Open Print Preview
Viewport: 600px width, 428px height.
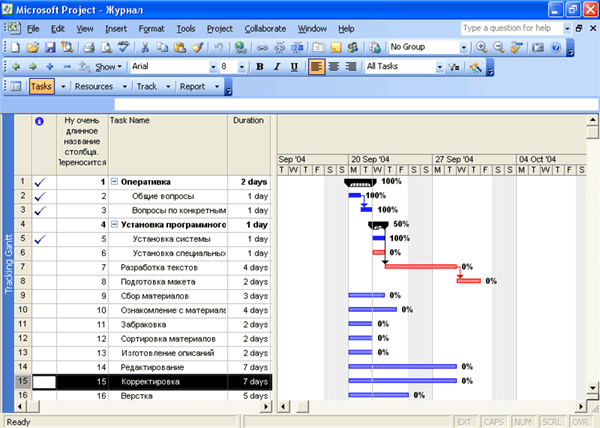106,47
